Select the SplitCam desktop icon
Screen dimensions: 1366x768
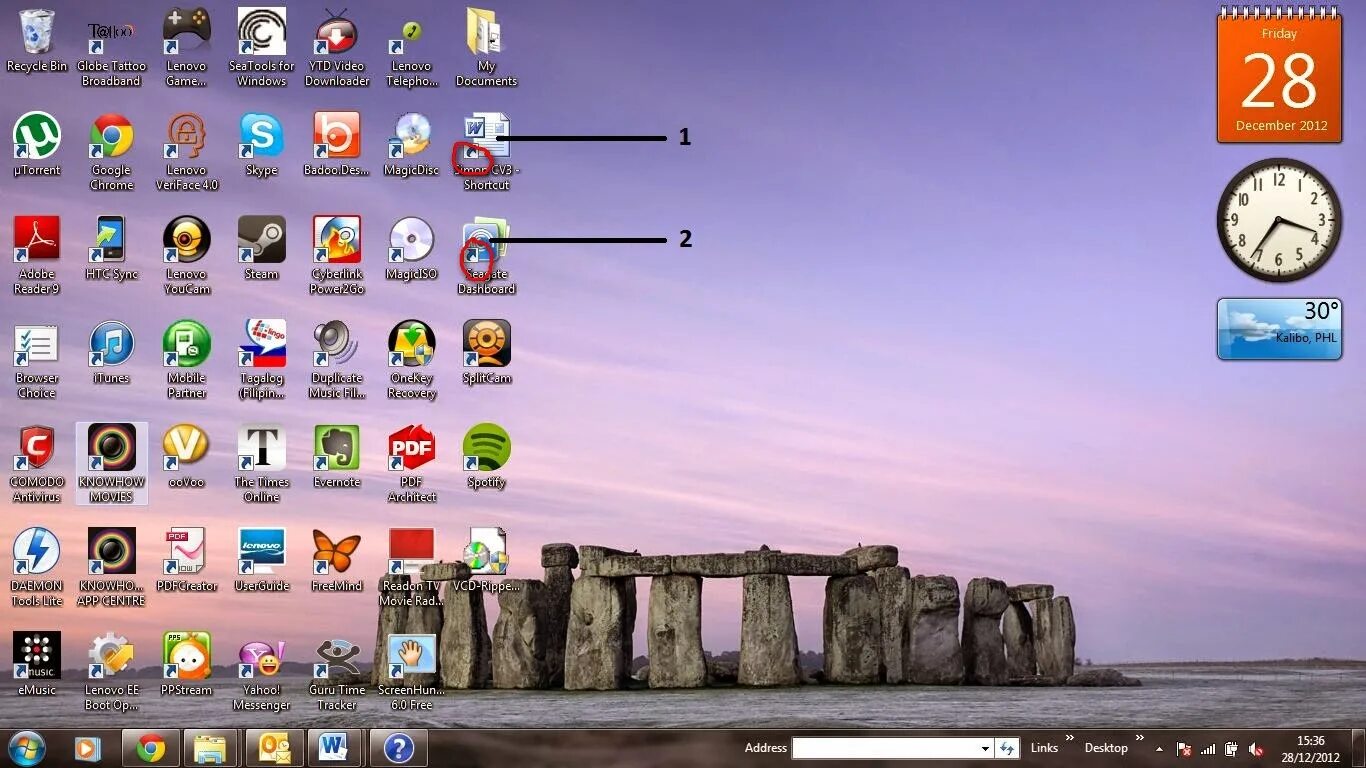[x=486, y=344]
